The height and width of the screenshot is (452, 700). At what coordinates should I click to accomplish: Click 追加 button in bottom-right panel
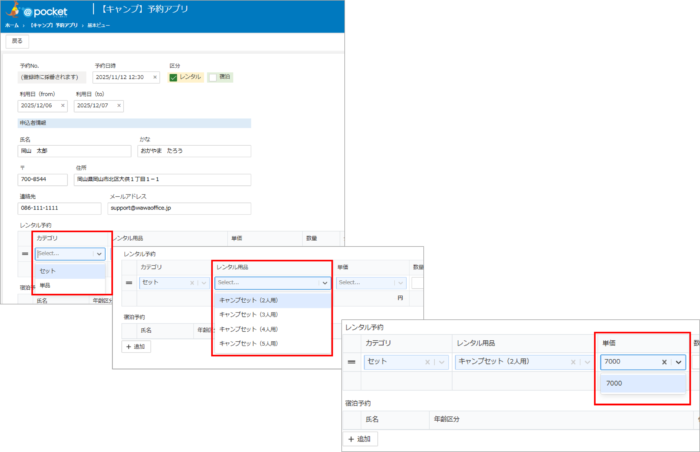(x=360, y=439)
